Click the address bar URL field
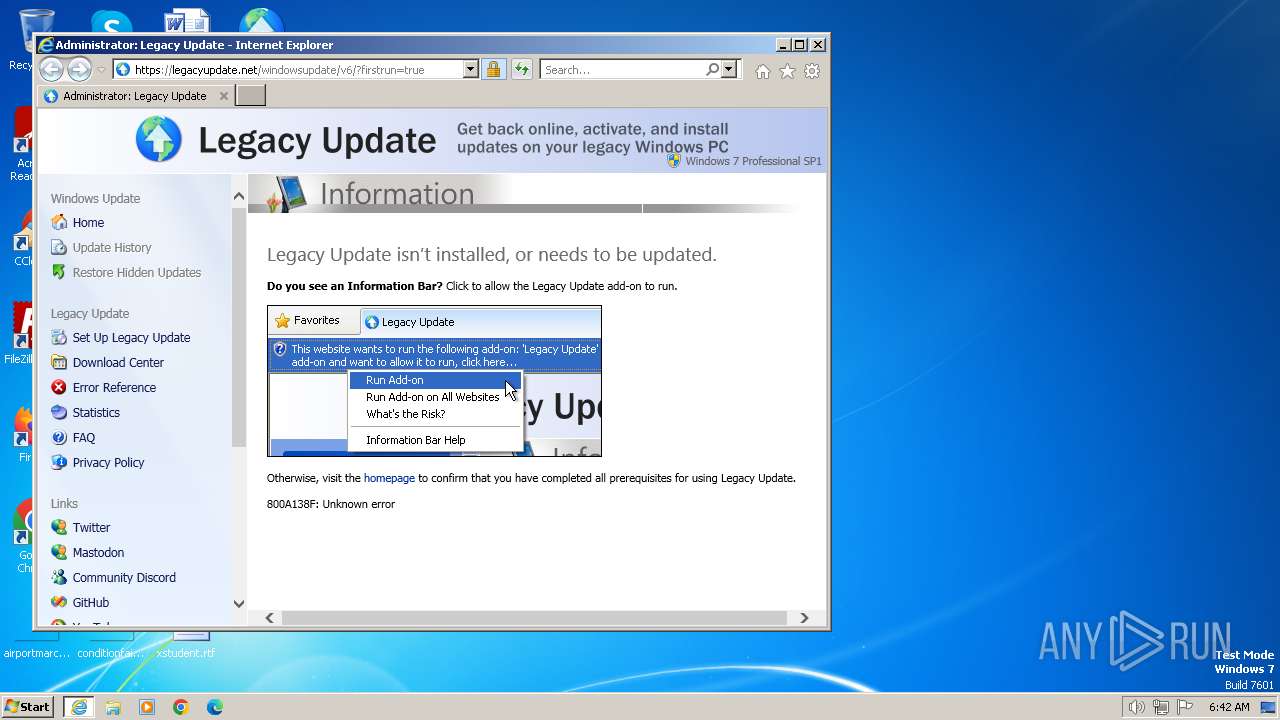This screenshot has width=1280, height=720. pos(297,70)
